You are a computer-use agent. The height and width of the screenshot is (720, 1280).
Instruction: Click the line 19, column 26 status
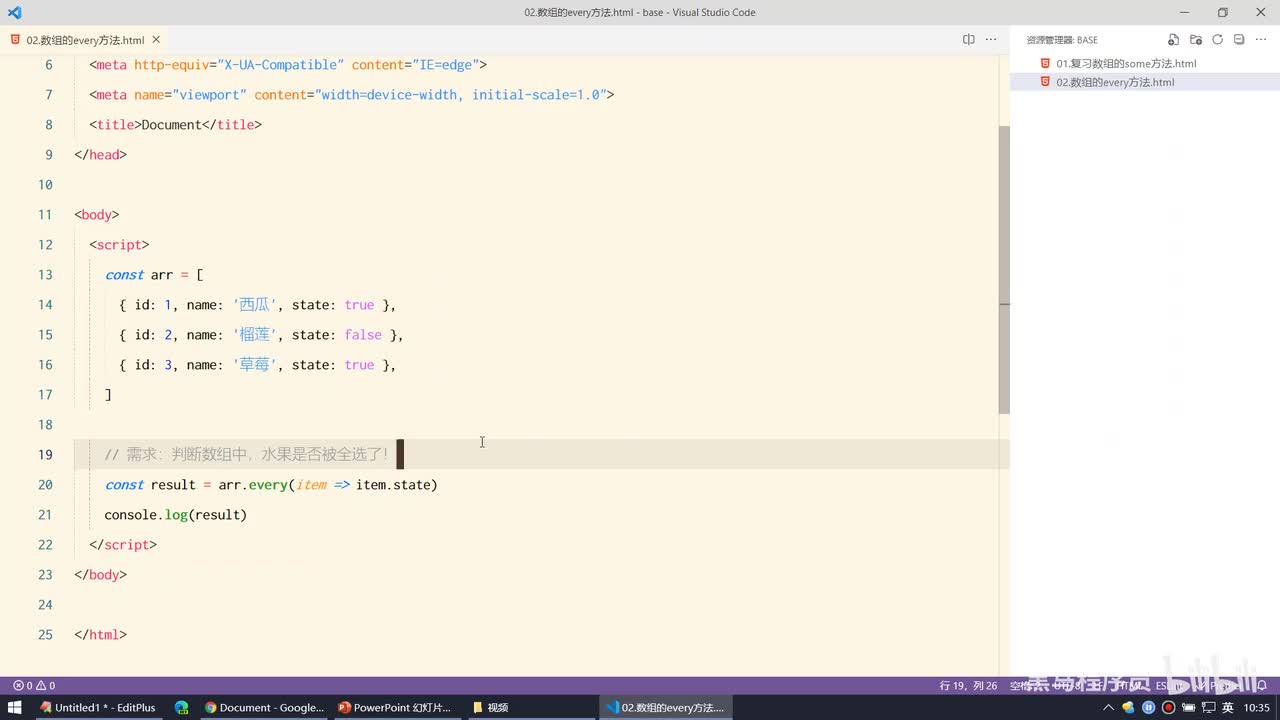969,686
